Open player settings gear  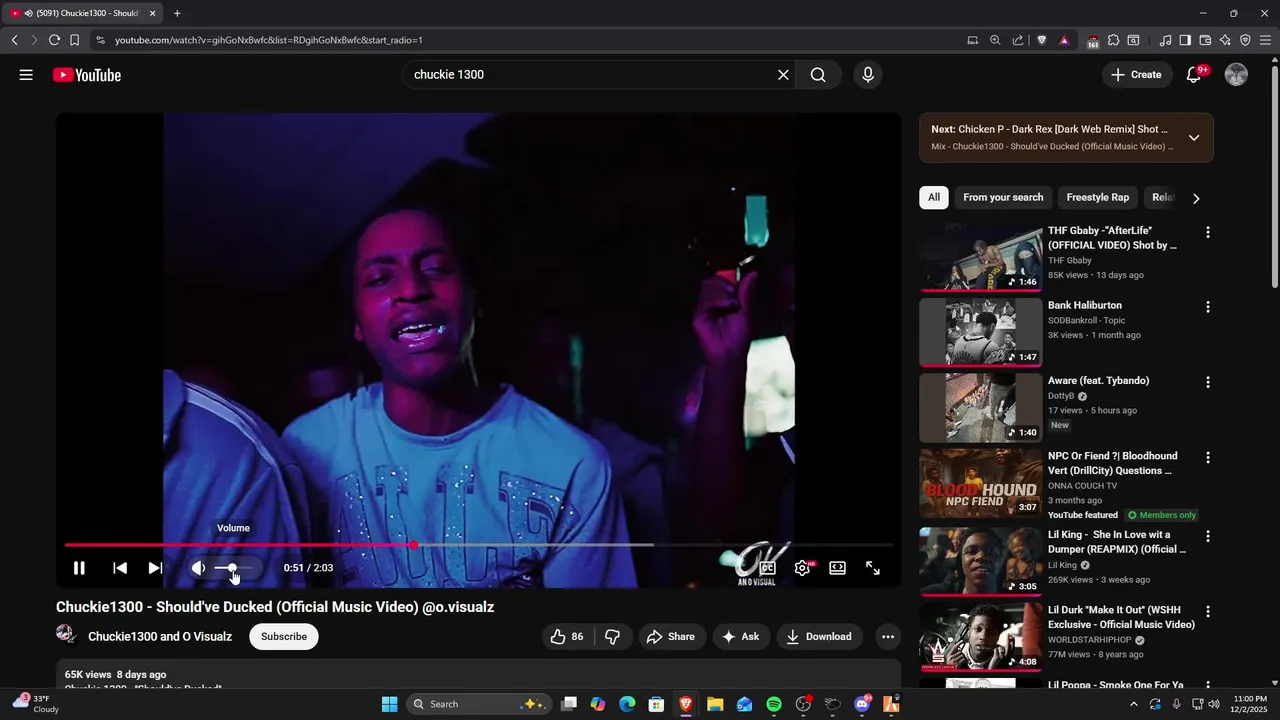click(802, 568)
